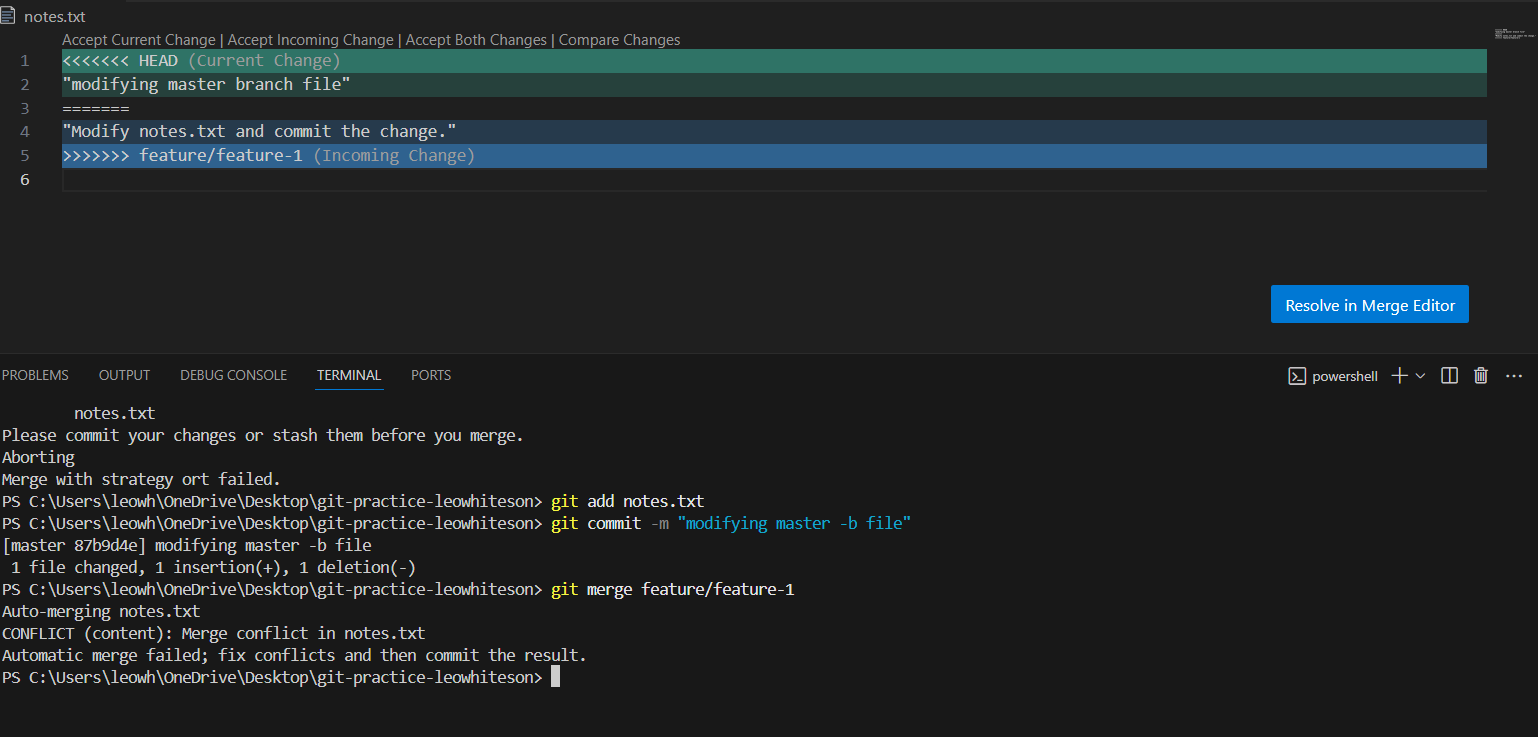Kill the terminal with the trash icon
1538x737 pixels.
(1481, 376)
